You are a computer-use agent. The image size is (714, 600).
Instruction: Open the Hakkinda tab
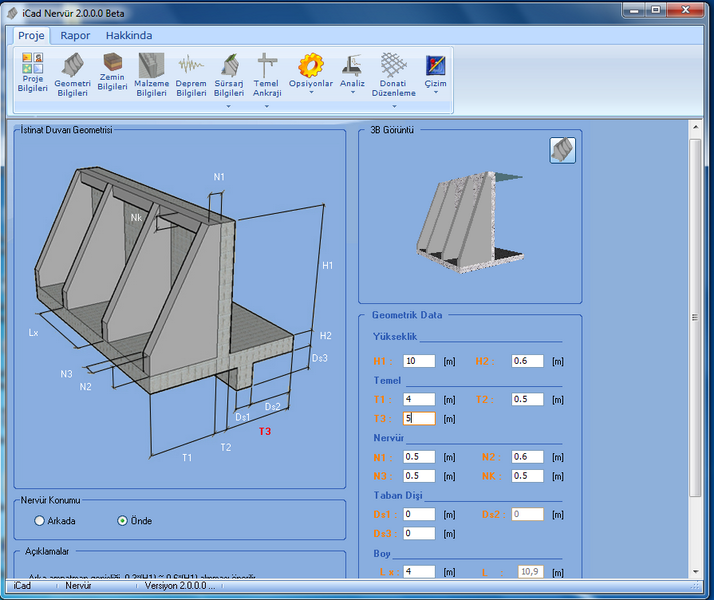[x=129, y=36]
